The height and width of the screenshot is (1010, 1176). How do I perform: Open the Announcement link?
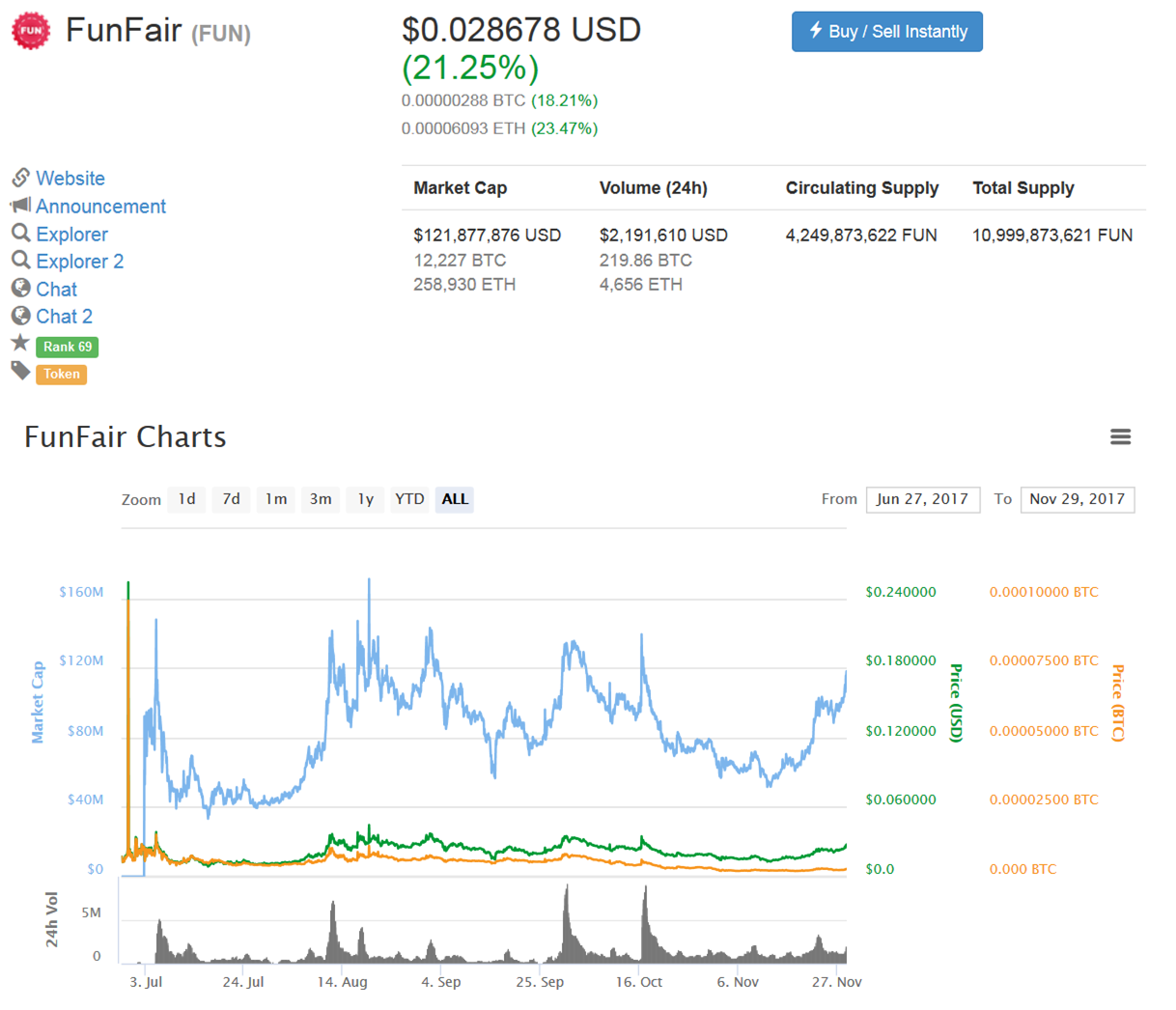100,206
